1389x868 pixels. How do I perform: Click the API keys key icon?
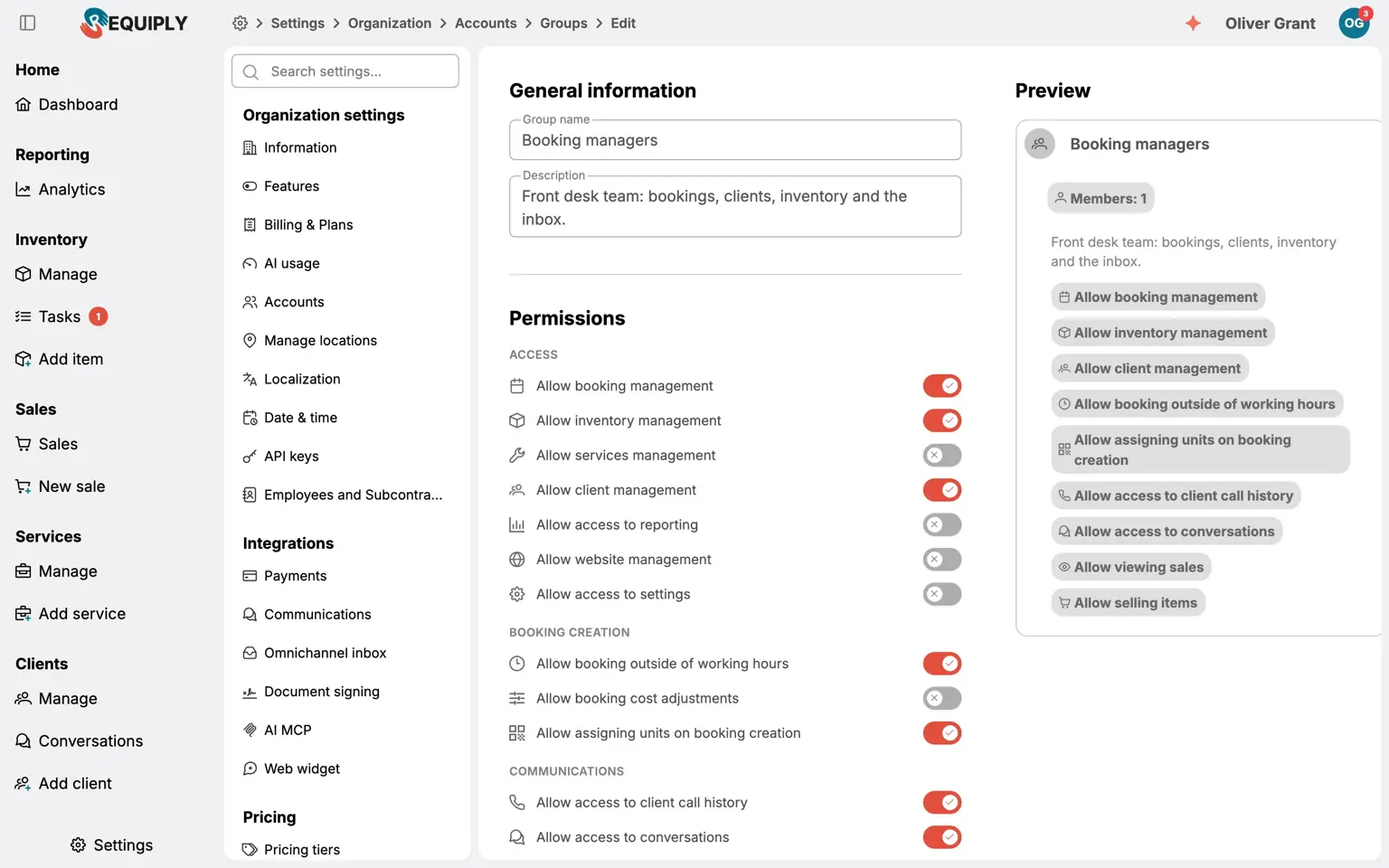[x=250, y=457]
